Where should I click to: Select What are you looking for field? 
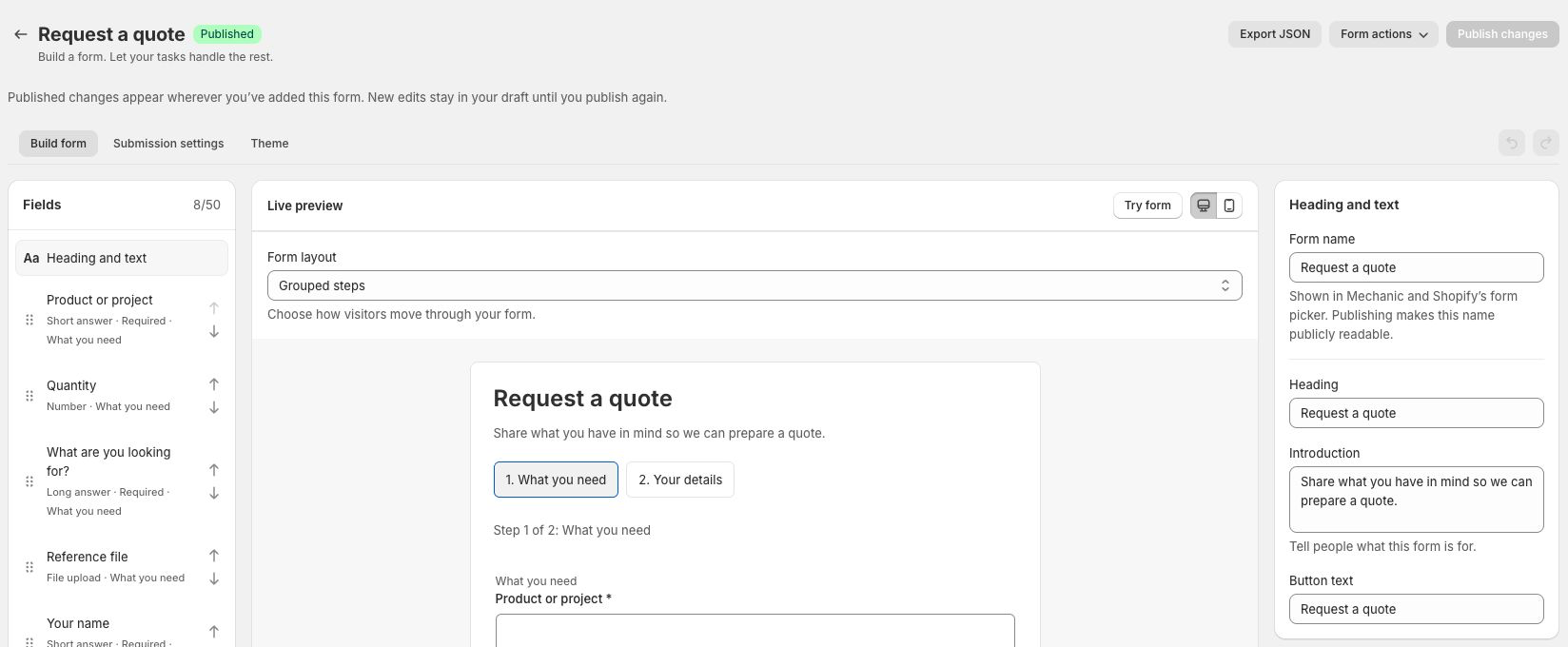click(x=109, y=481)
